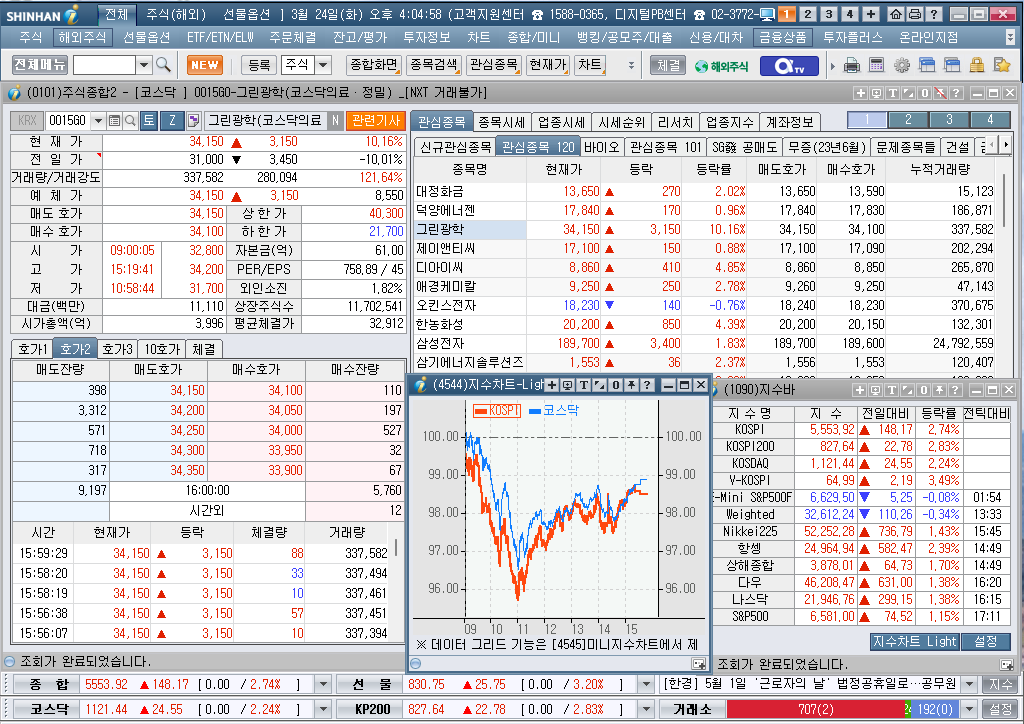Click the padlock lock-screen icon in toolbar
The height and width of the screenshot is (724, 1024).
(x=977, y=65)
